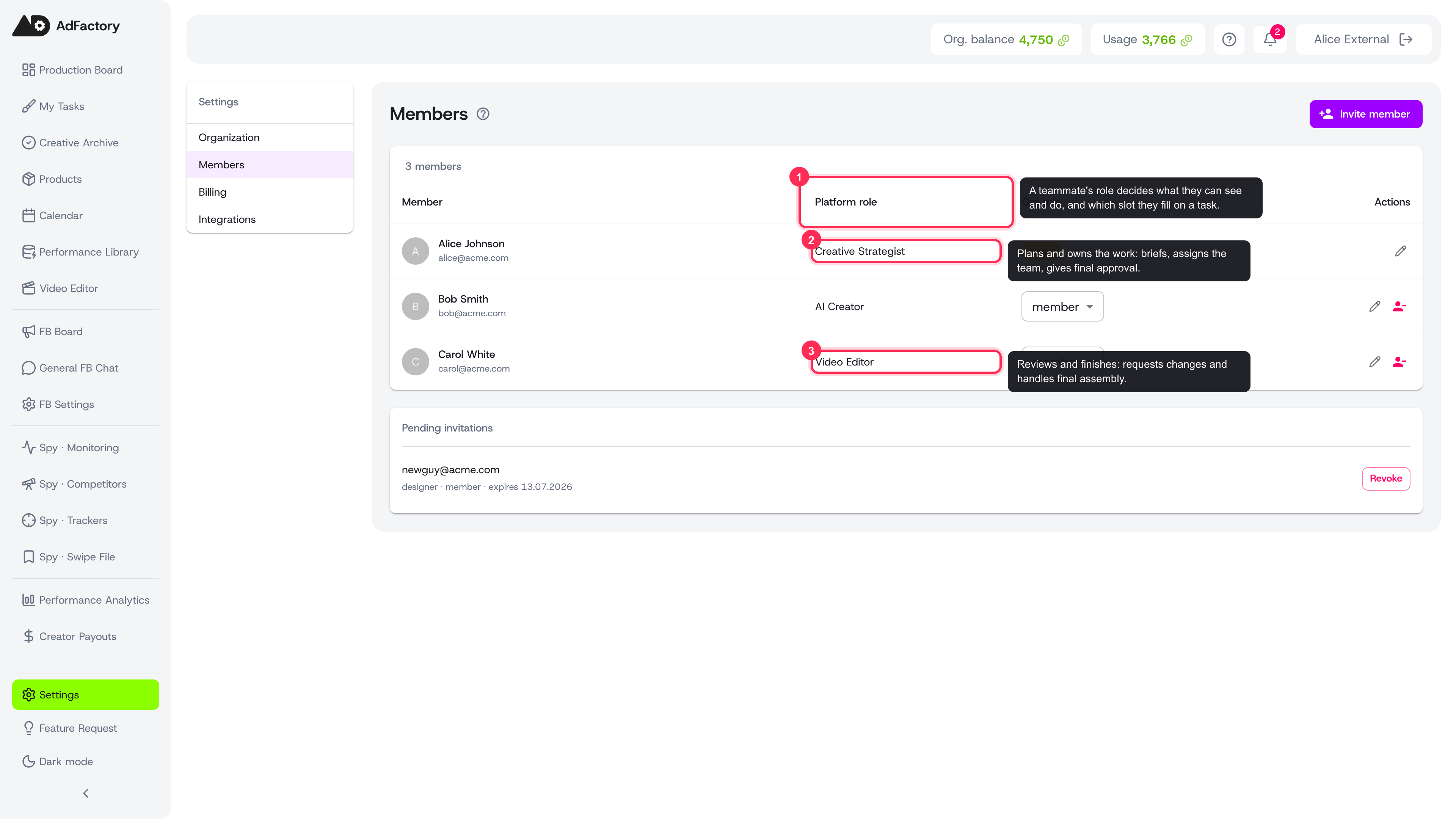Click bob@acme.com email

point(472,314)
